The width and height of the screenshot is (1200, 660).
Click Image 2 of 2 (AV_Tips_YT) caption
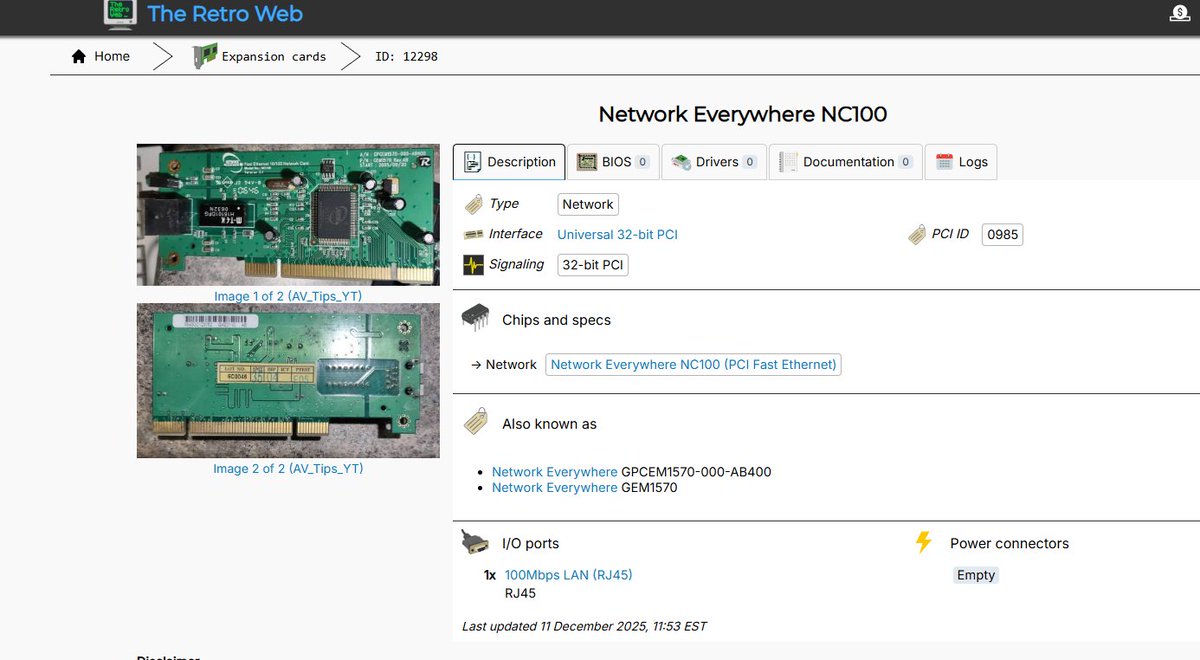[x=288, y=468]
